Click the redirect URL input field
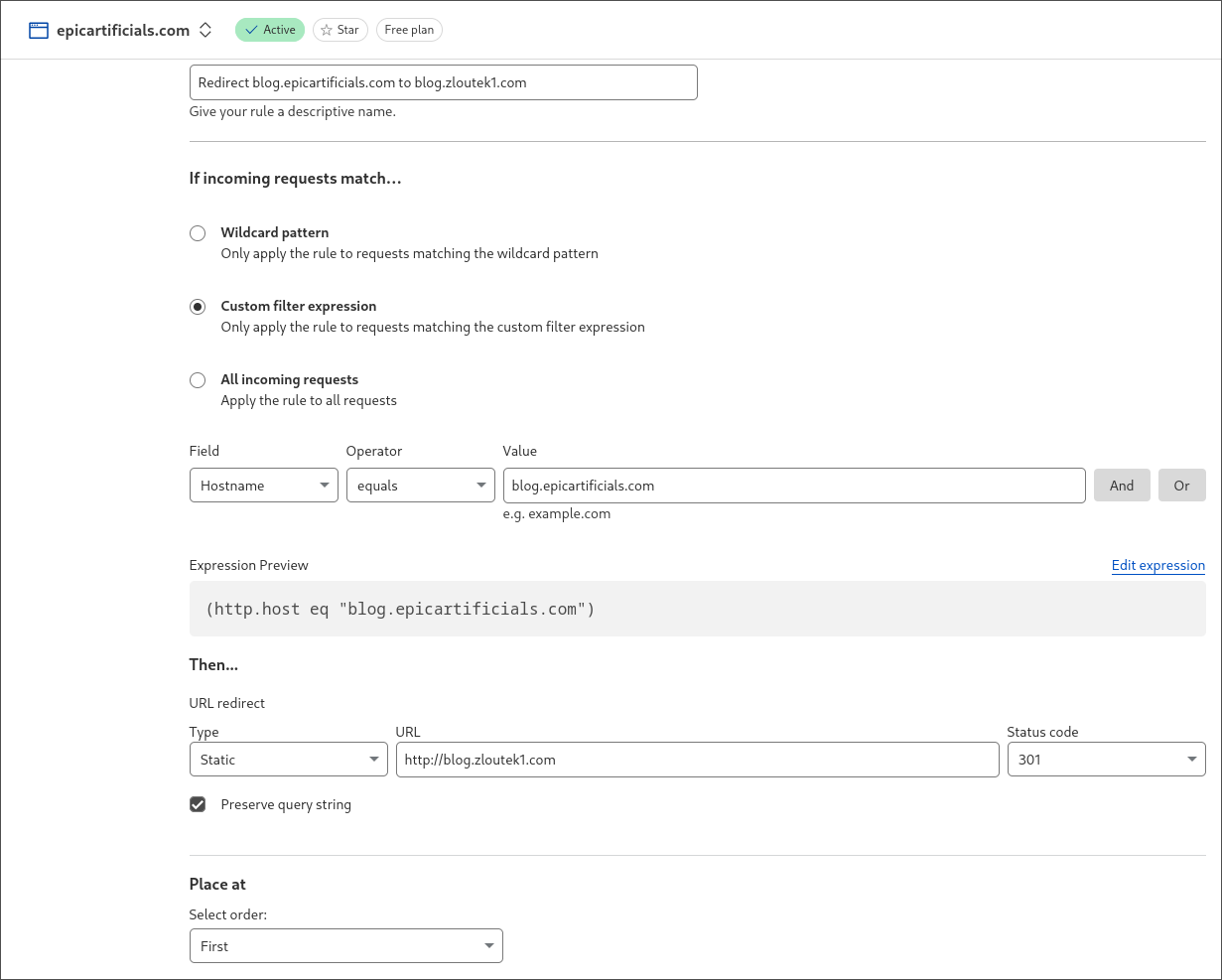Image resolution: width=1222 pixels, height=980 pixels. tap(697, 760)
